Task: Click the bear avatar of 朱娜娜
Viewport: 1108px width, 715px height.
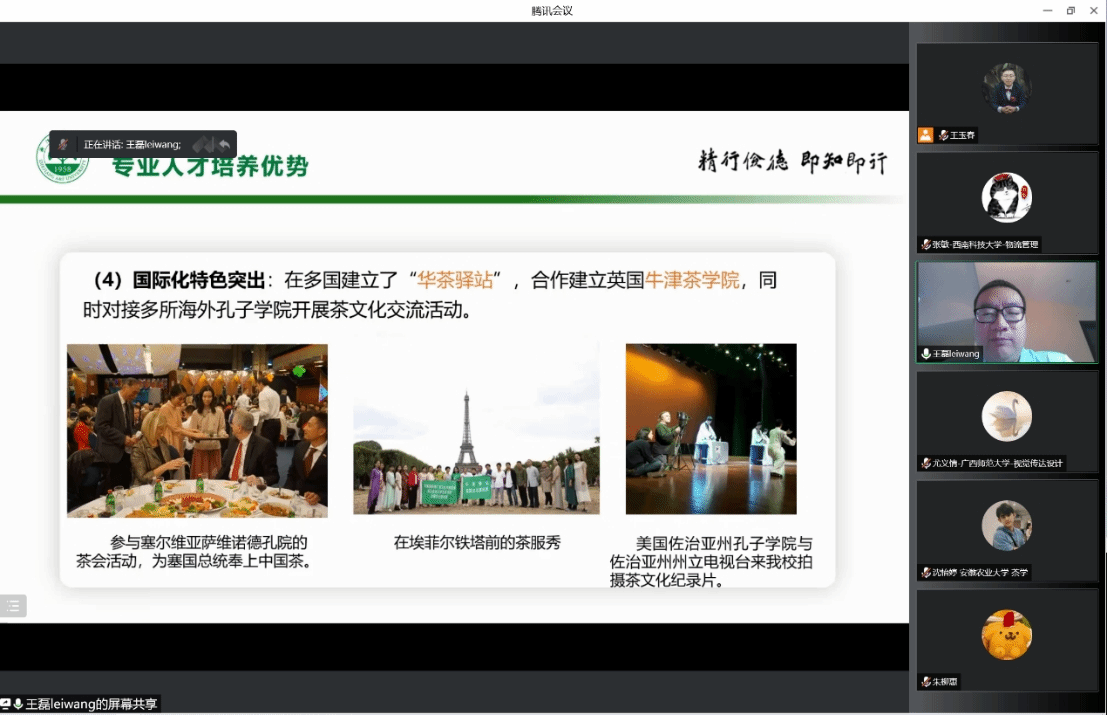Action: [1006, 634]
